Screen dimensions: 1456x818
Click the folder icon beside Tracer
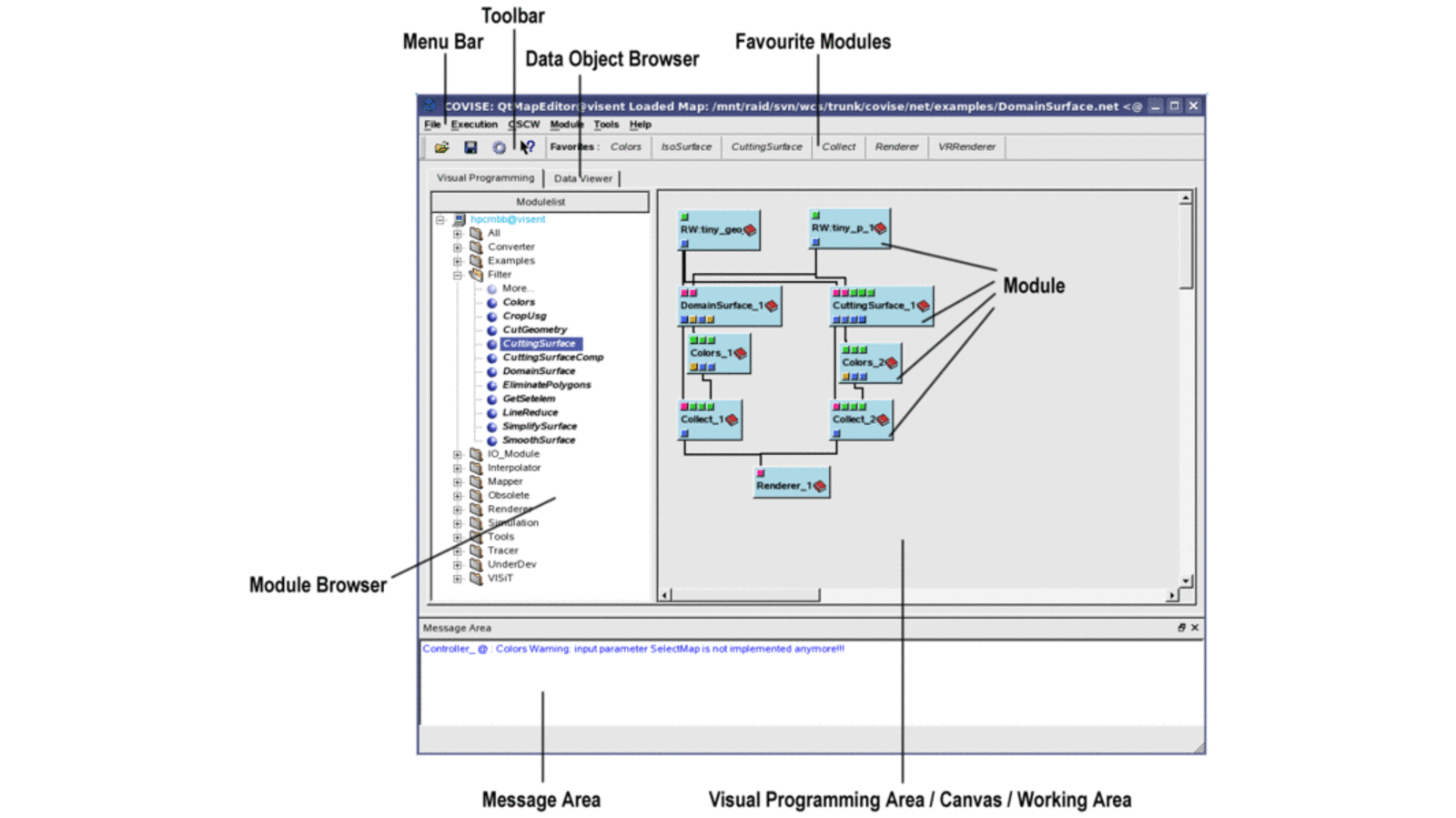pos(476,550)
